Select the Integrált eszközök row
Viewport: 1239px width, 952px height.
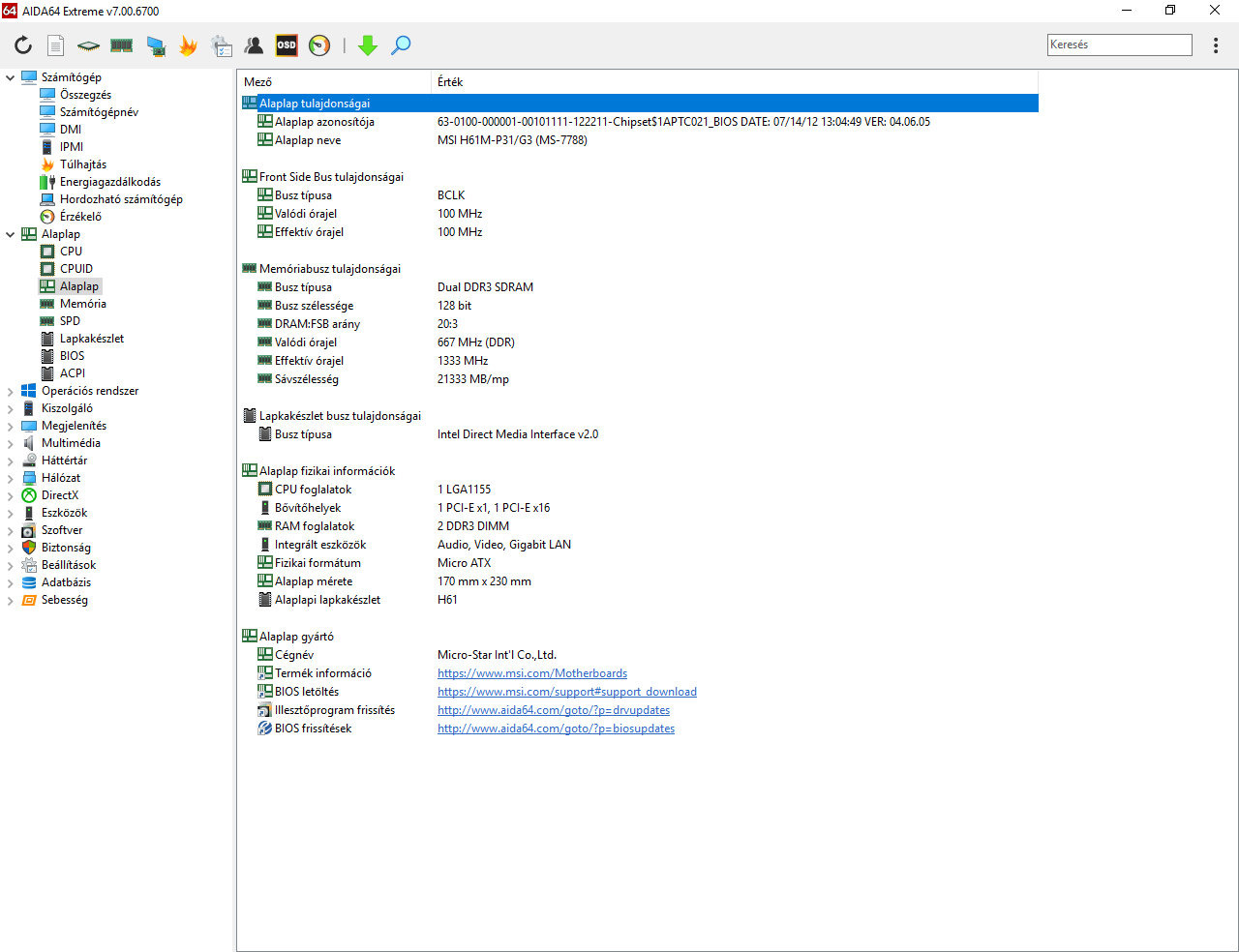click(639, 545)
